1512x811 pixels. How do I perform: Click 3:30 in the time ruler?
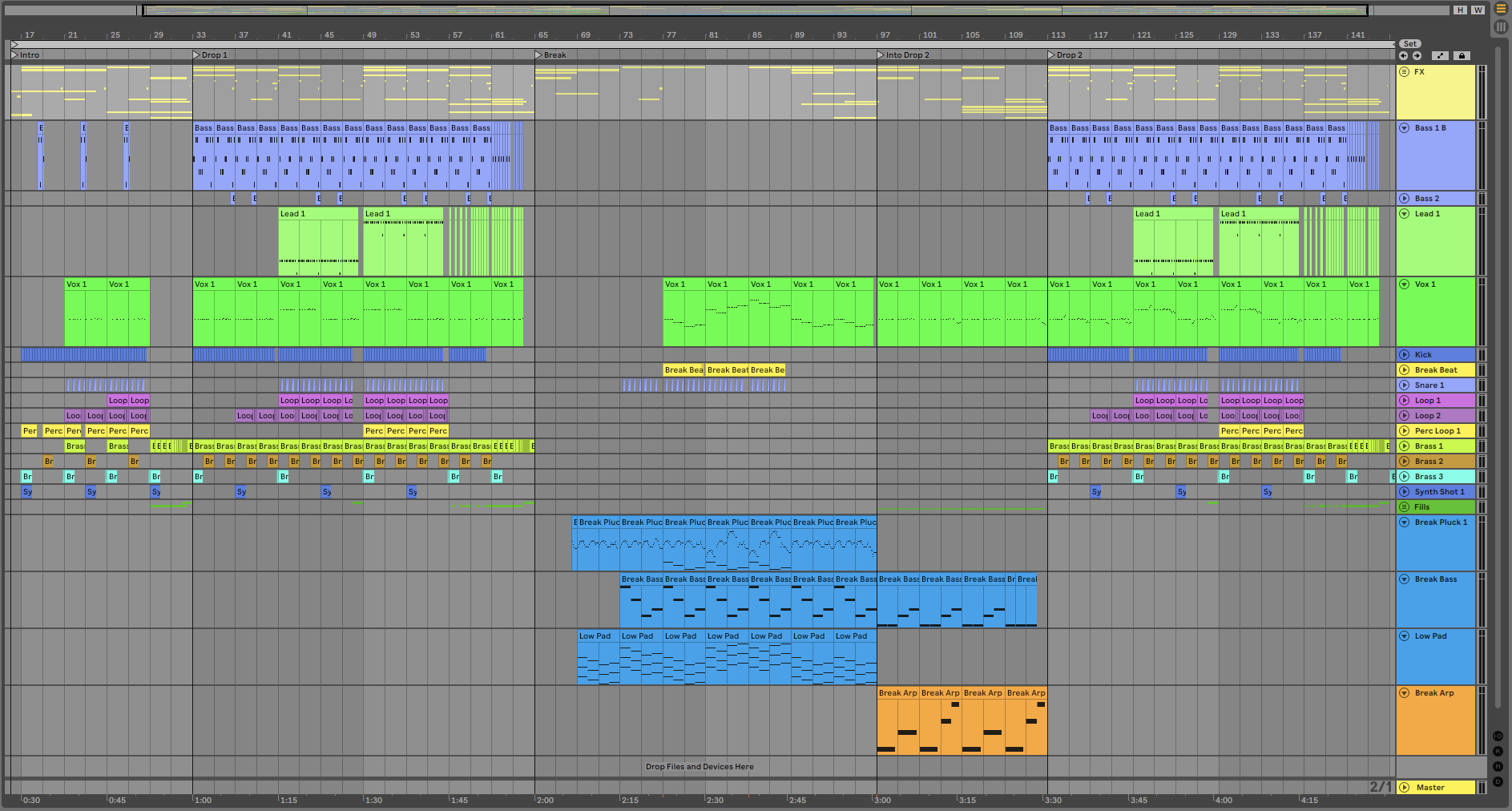click(x=1053, y=801)
